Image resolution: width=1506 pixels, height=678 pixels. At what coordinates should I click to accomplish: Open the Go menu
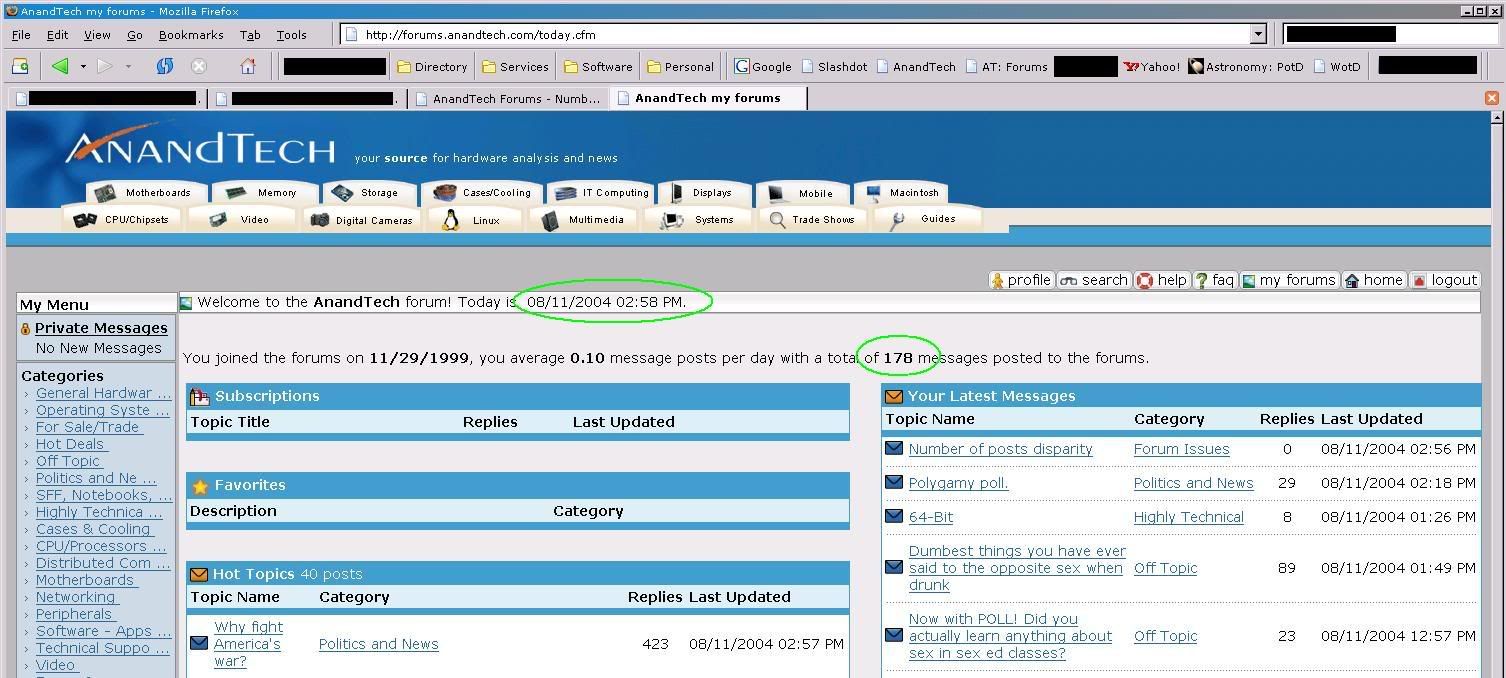pos(135,34)
